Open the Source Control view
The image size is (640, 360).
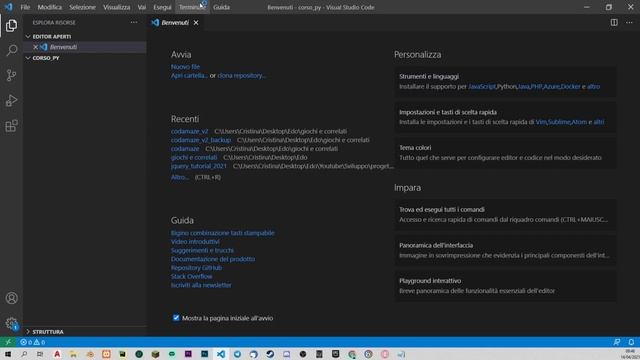point(11,76)
